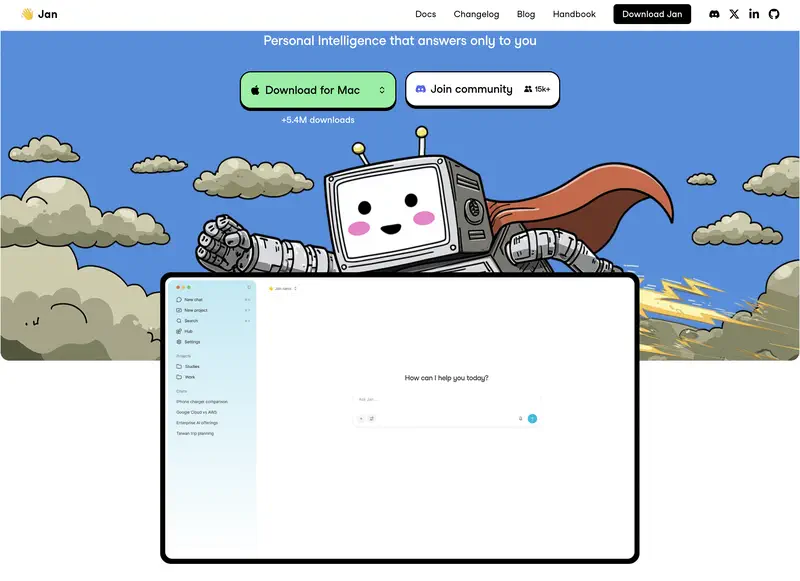
Task: Click the microphone icon in chat input
Action: click(x=520, y=418)
